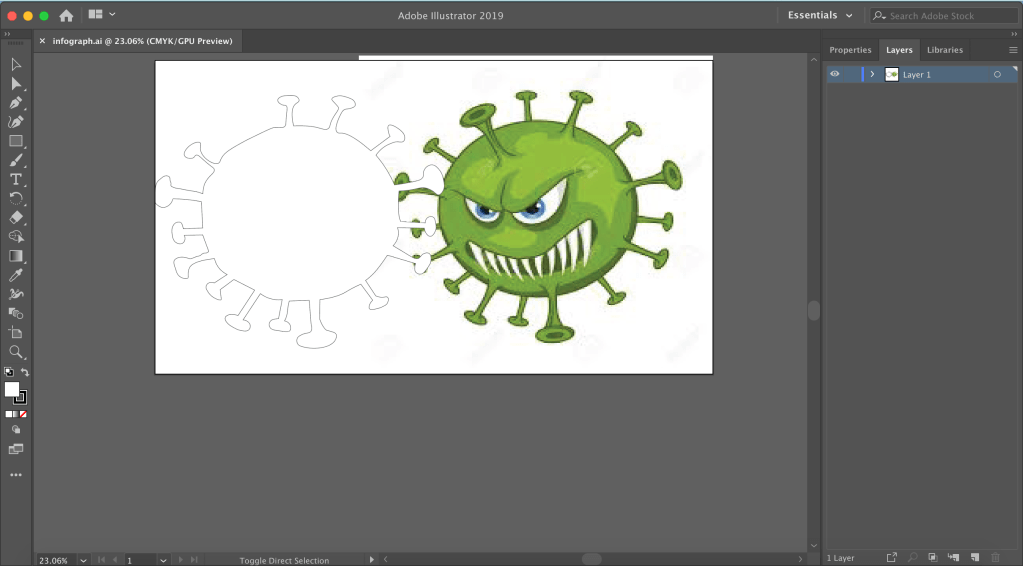Viewport: 1023px width, 566px height.
Task: Select the Type tool
Action: pos(16,179)
